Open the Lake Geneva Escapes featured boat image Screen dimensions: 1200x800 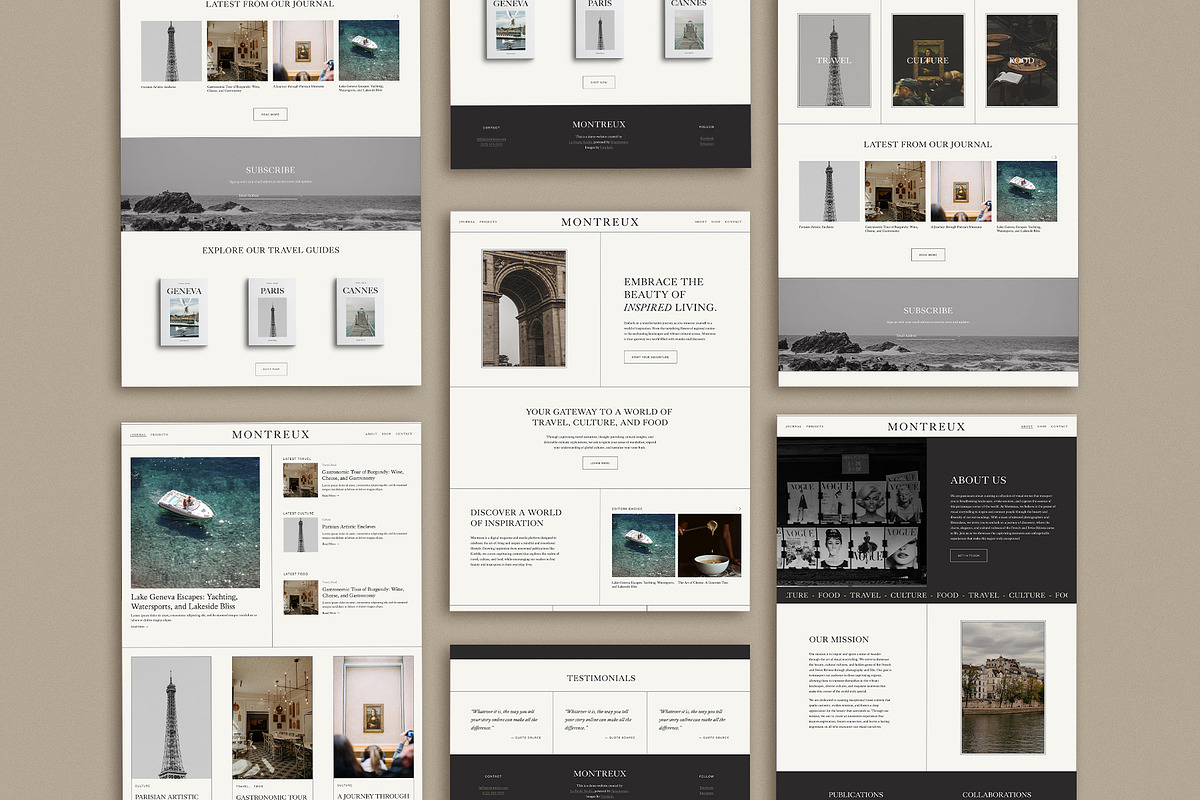195,523
